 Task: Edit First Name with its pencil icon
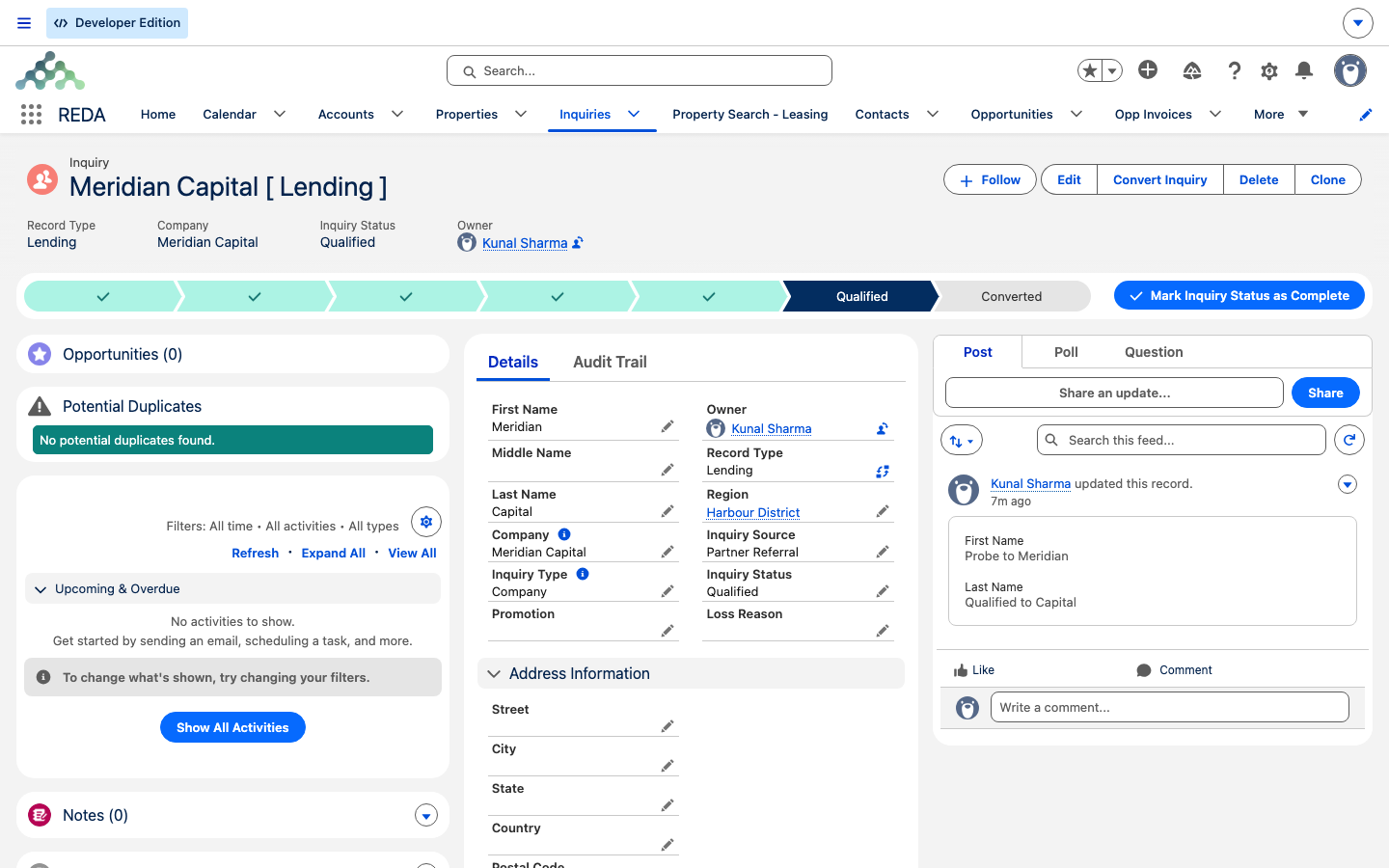coord(667,426)
